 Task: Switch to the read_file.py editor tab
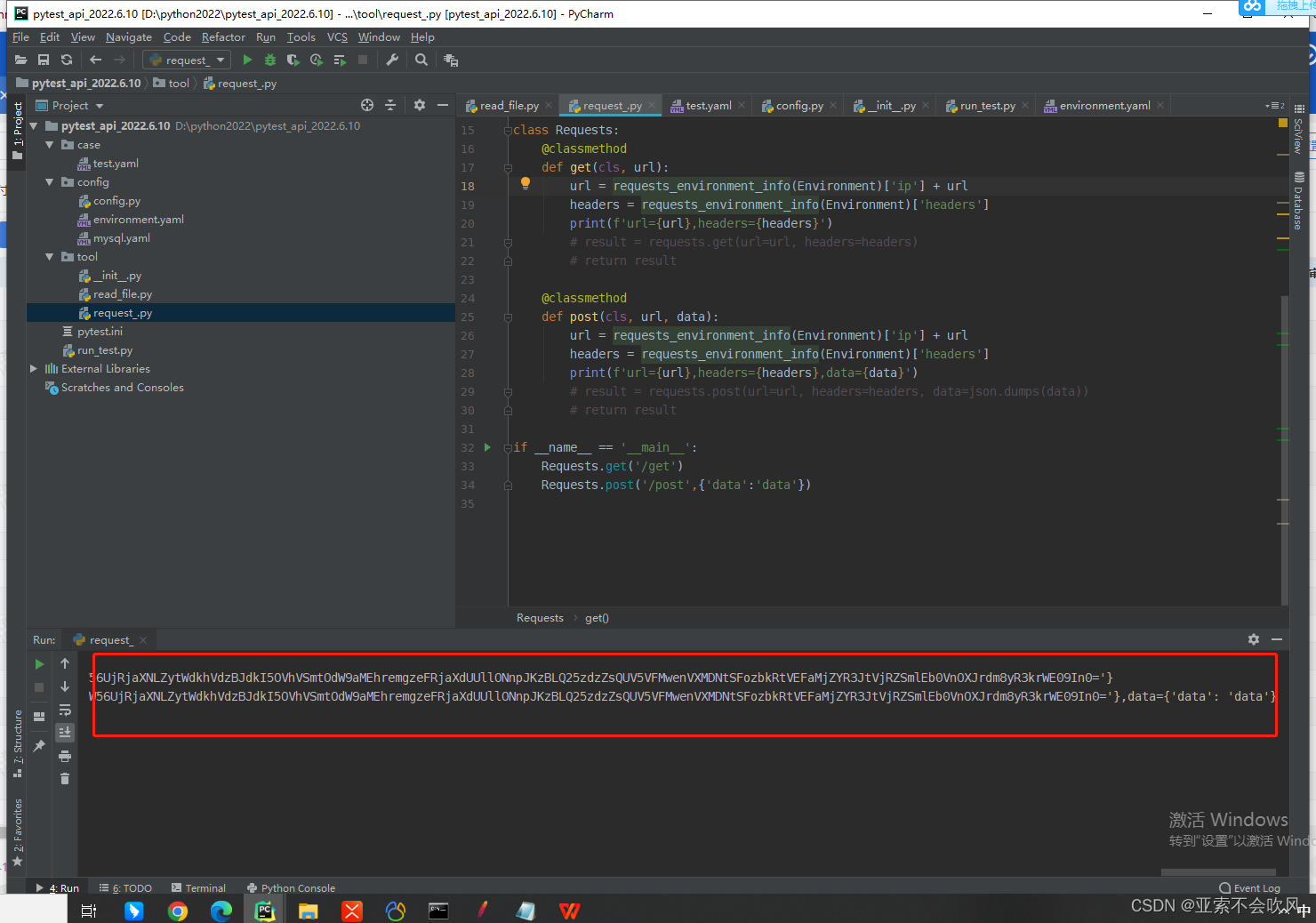(509, 105)
